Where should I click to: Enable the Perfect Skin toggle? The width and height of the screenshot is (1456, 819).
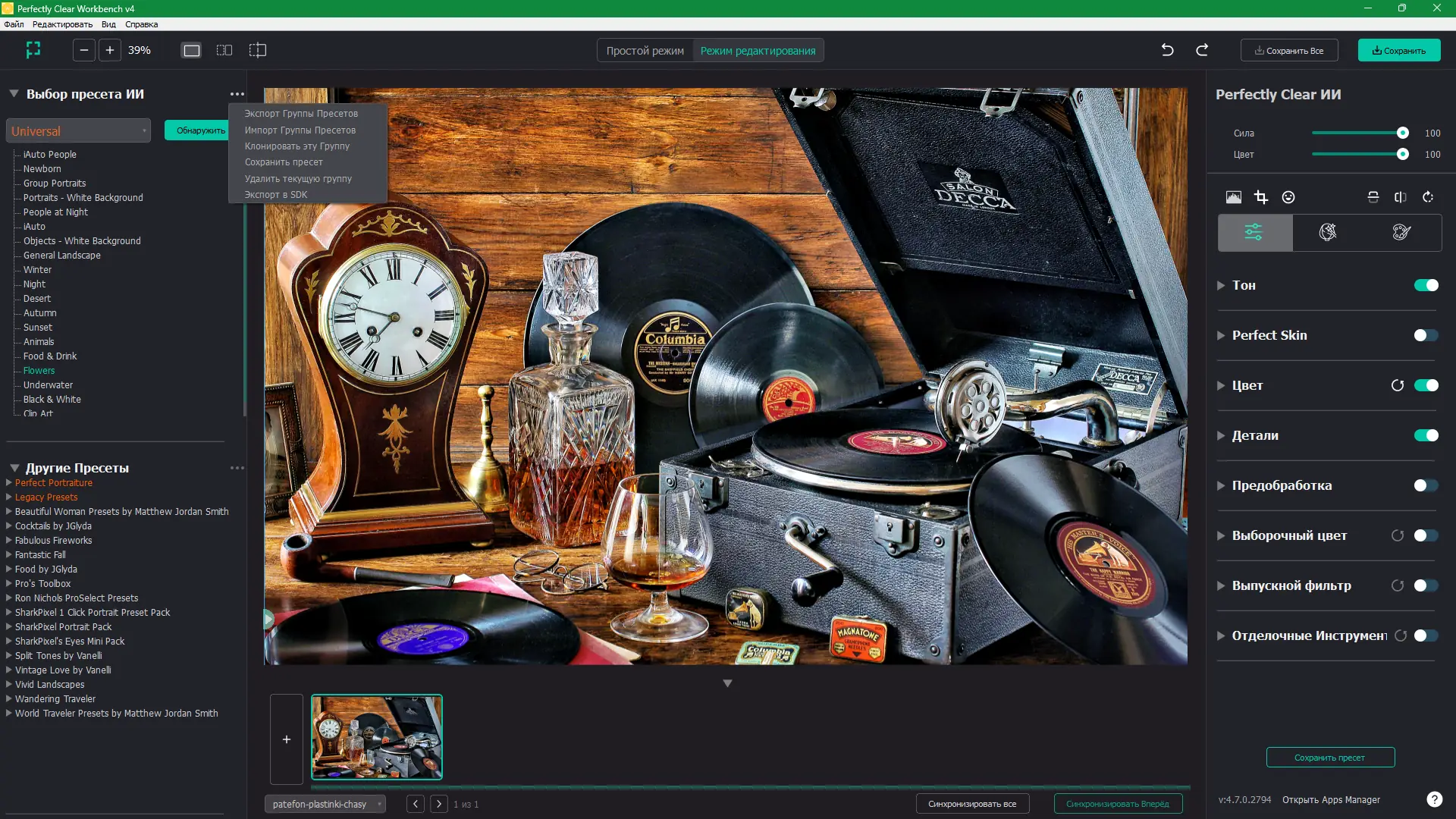[1426, 335]
